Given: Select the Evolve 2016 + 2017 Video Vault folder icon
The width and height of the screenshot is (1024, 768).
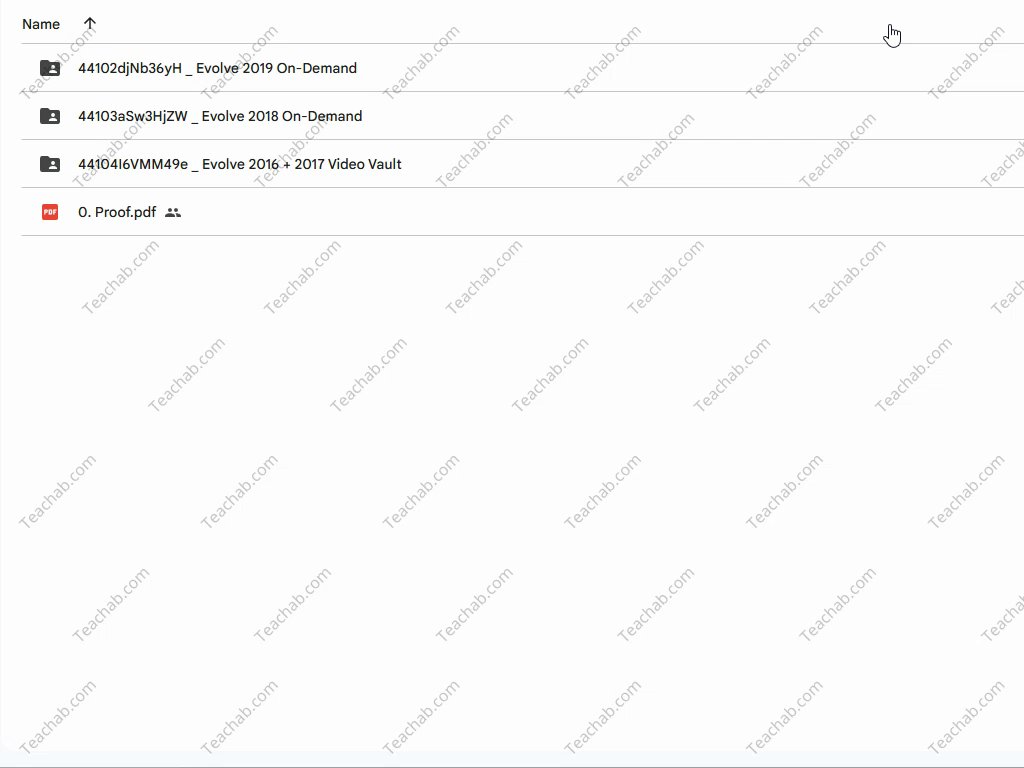Looking at the screenshot, I should 50,164.
